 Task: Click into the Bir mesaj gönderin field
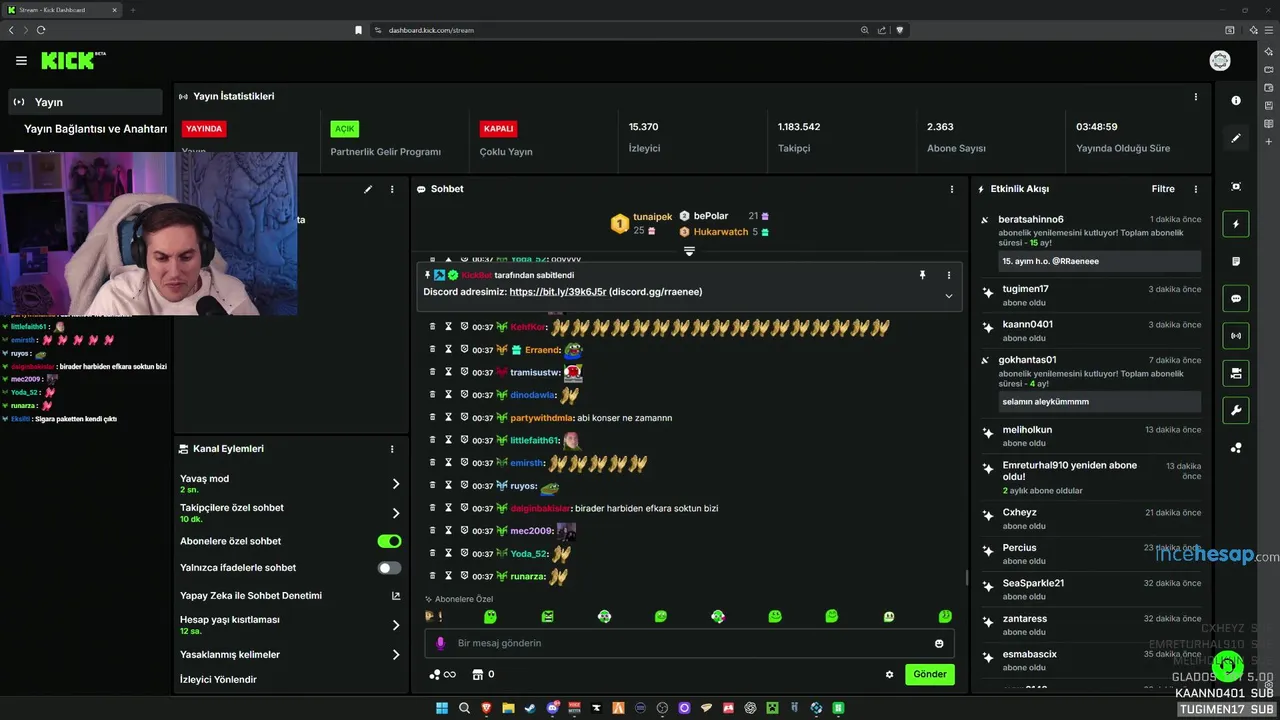coord(689,643)
